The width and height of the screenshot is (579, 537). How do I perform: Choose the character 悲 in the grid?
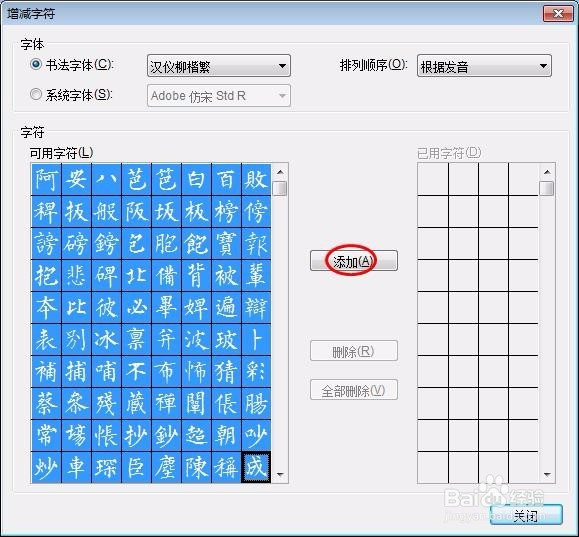click(76, 276)
